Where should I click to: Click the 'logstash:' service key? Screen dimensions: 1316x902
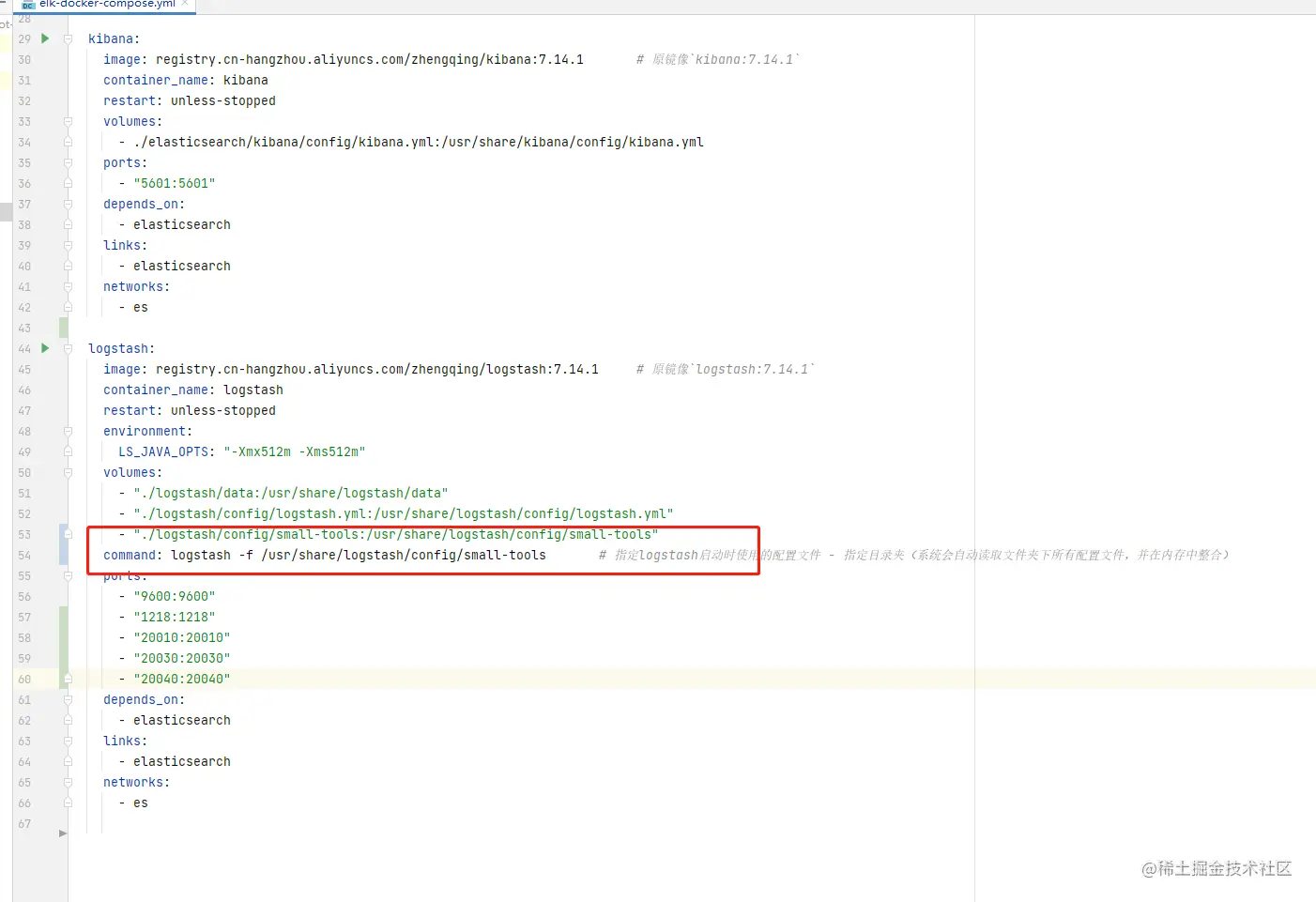pos(121,348)
